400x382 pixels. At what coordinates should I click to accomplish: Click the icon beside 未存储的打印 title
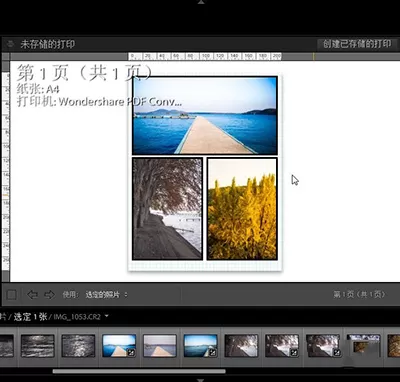[x=11, y=44]
